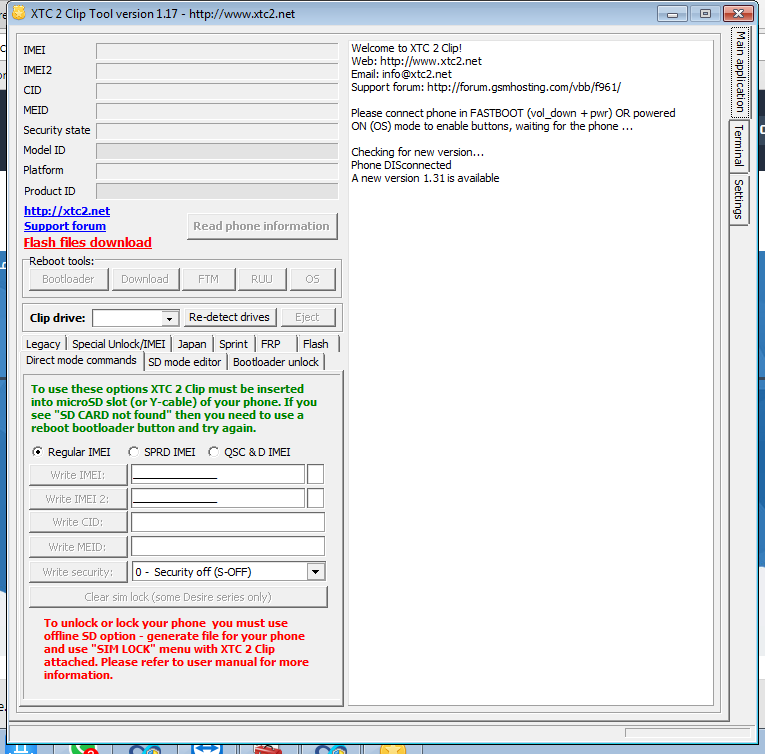Select the Direct mode commands tab
765x754 pixels.
coord(81,361)
